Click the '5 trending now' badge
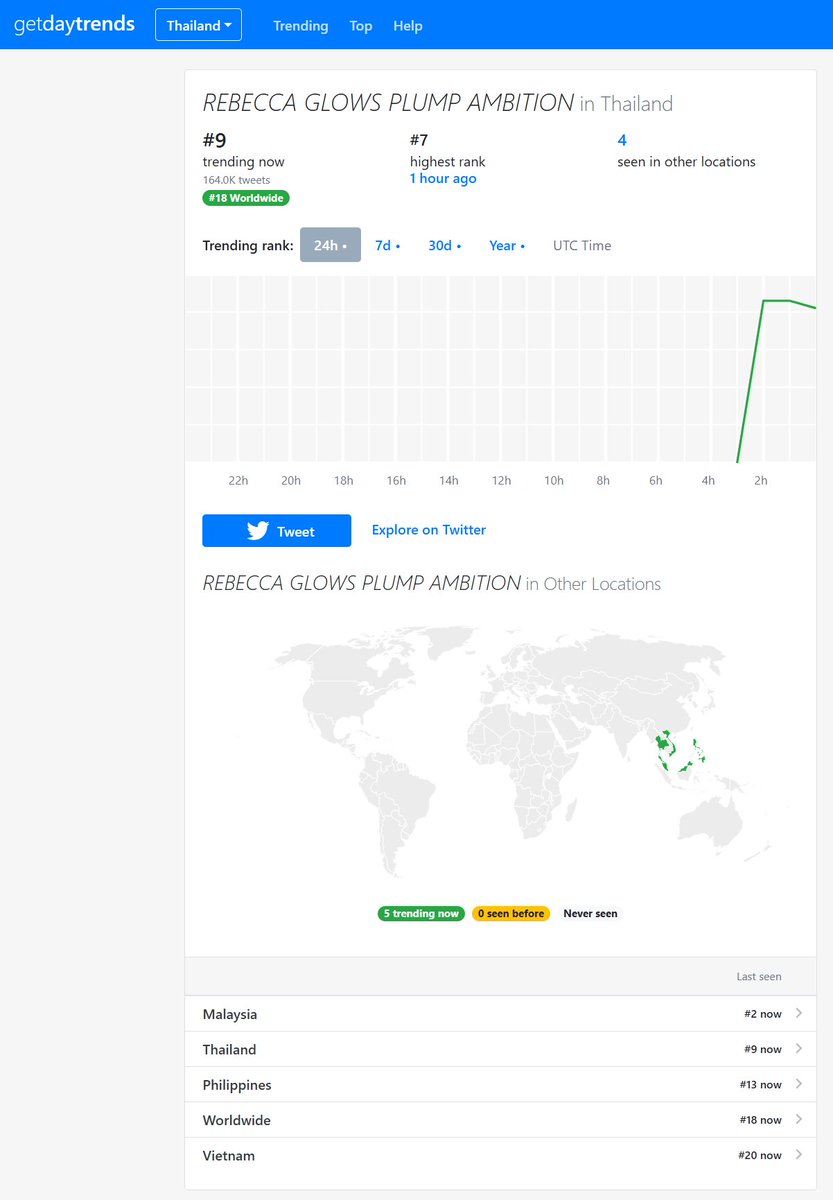 pos(421,913)
